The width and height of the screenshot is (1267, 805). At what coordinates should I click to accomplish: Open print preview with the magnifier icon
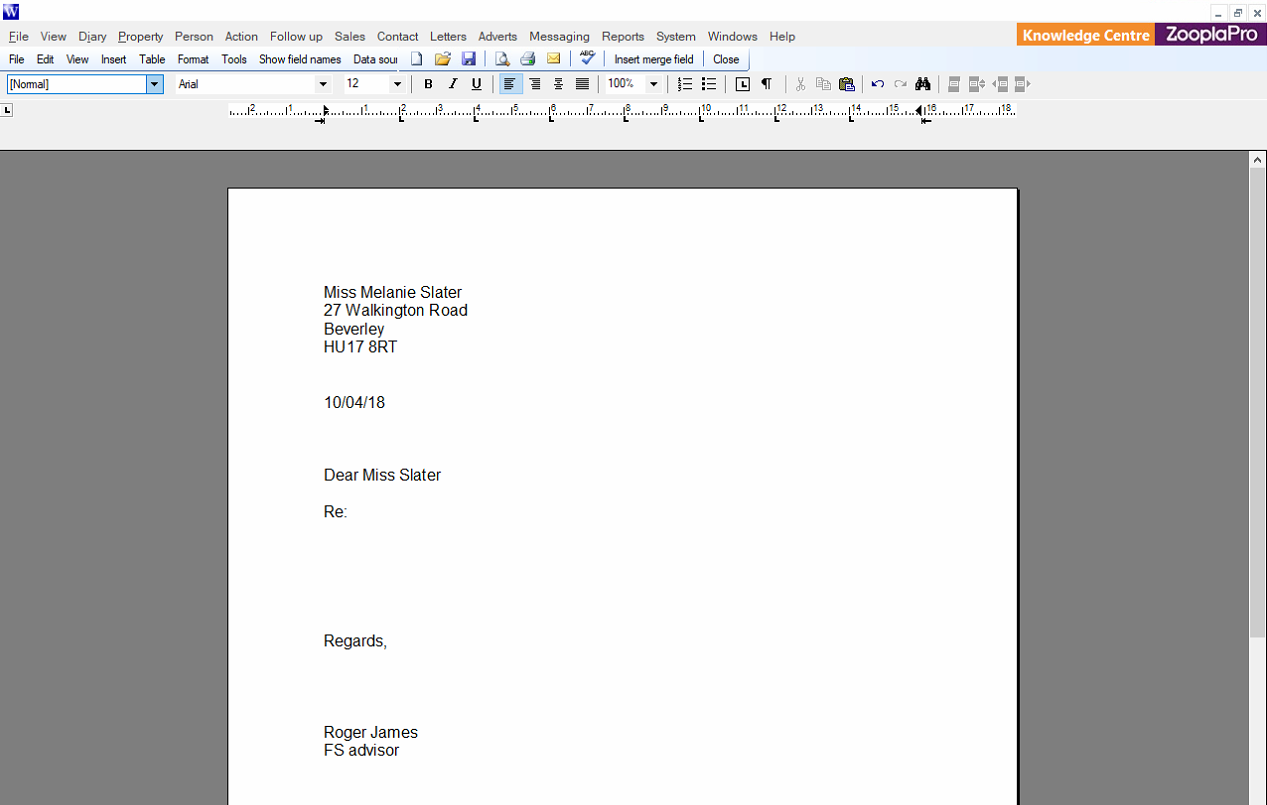click(503, 59)
